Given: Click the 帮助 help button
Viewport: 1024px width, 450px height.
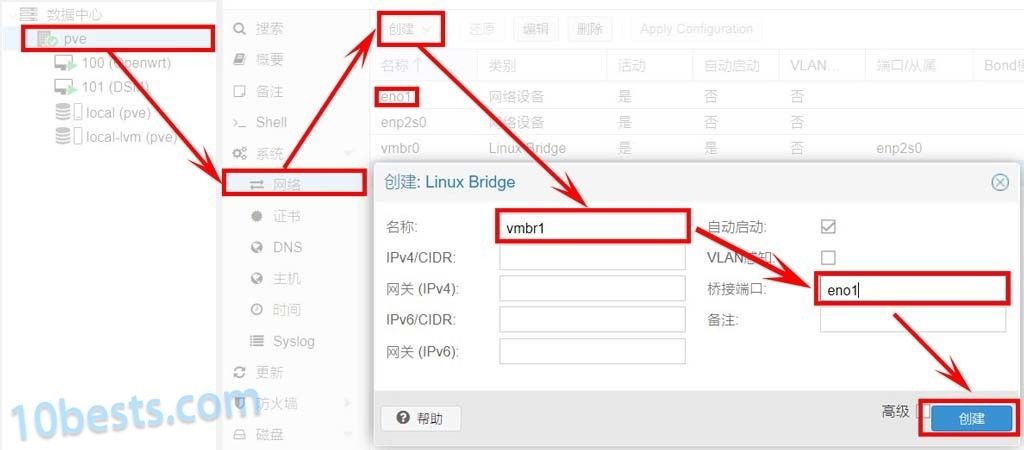Looking at the screenshot, I should (x=421, y=419).
